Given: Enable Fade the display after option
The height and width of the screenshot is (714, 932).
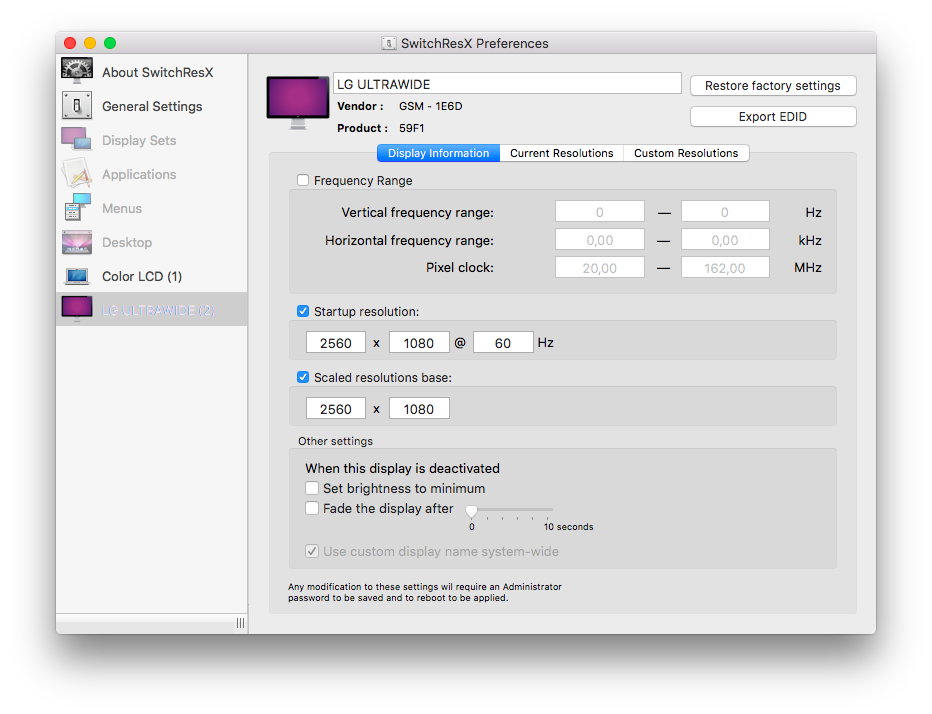Looking at the screenshot, I should (x=312, y=508).
